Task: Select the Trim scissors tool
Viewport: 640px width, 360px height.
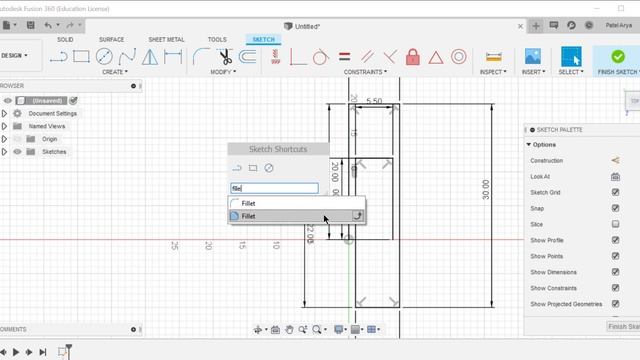Action: 224,57
